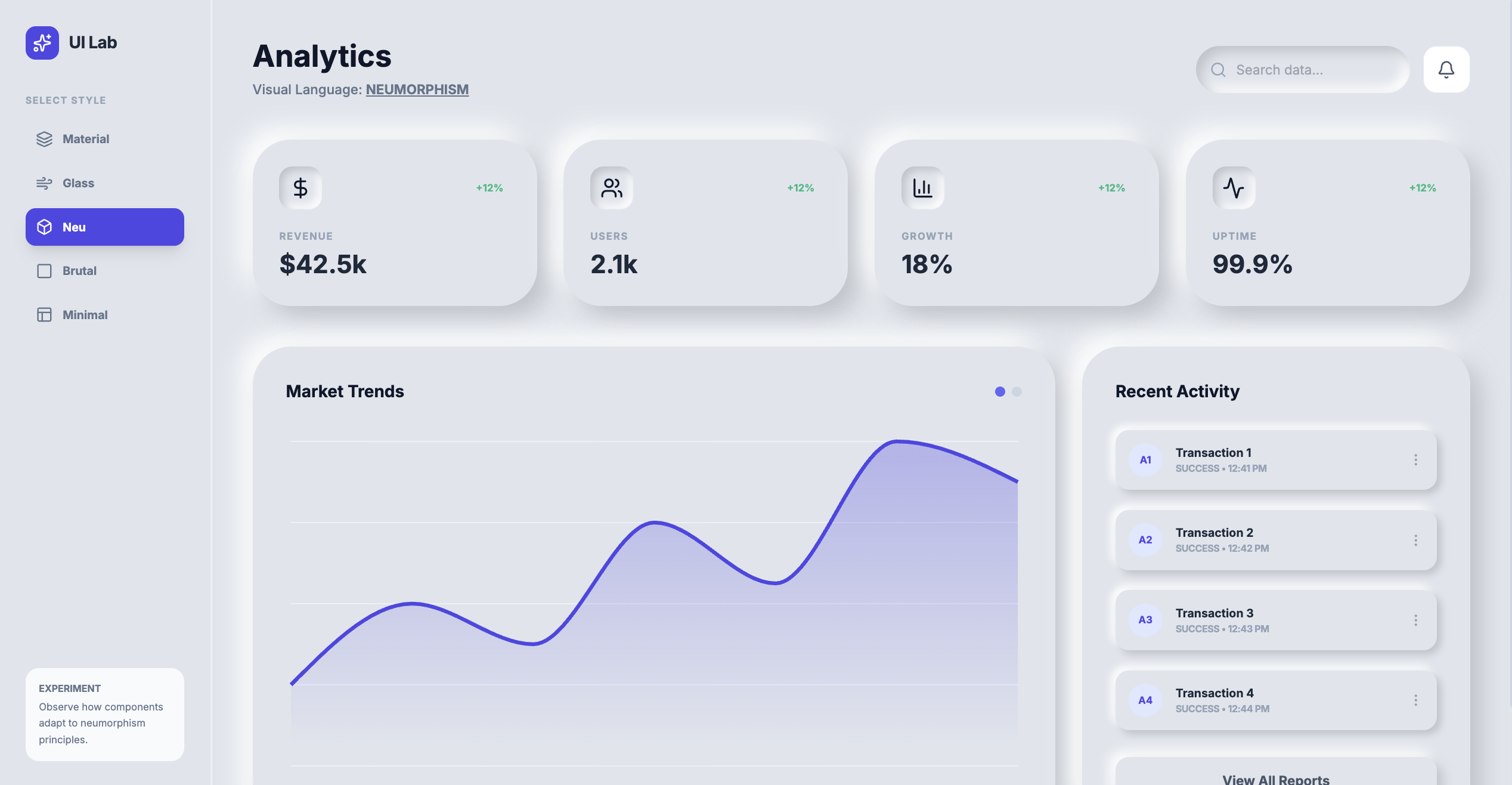Switch to the Glass style
The width and height of the screenshot is (1512, 785).
point(78,183)
